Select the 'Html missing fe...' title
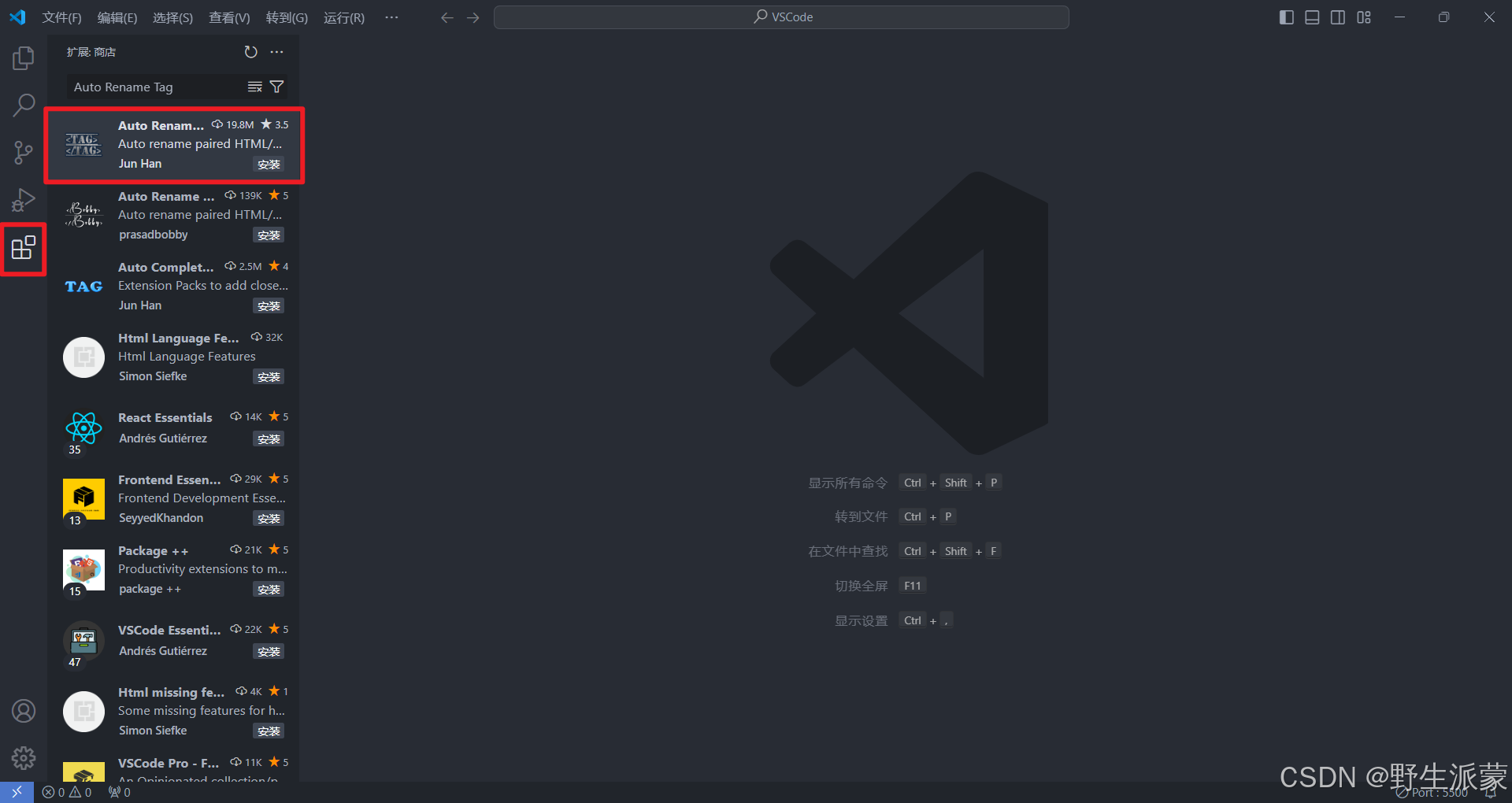This screenshot has width=1512, height=803. click(172, 692)
